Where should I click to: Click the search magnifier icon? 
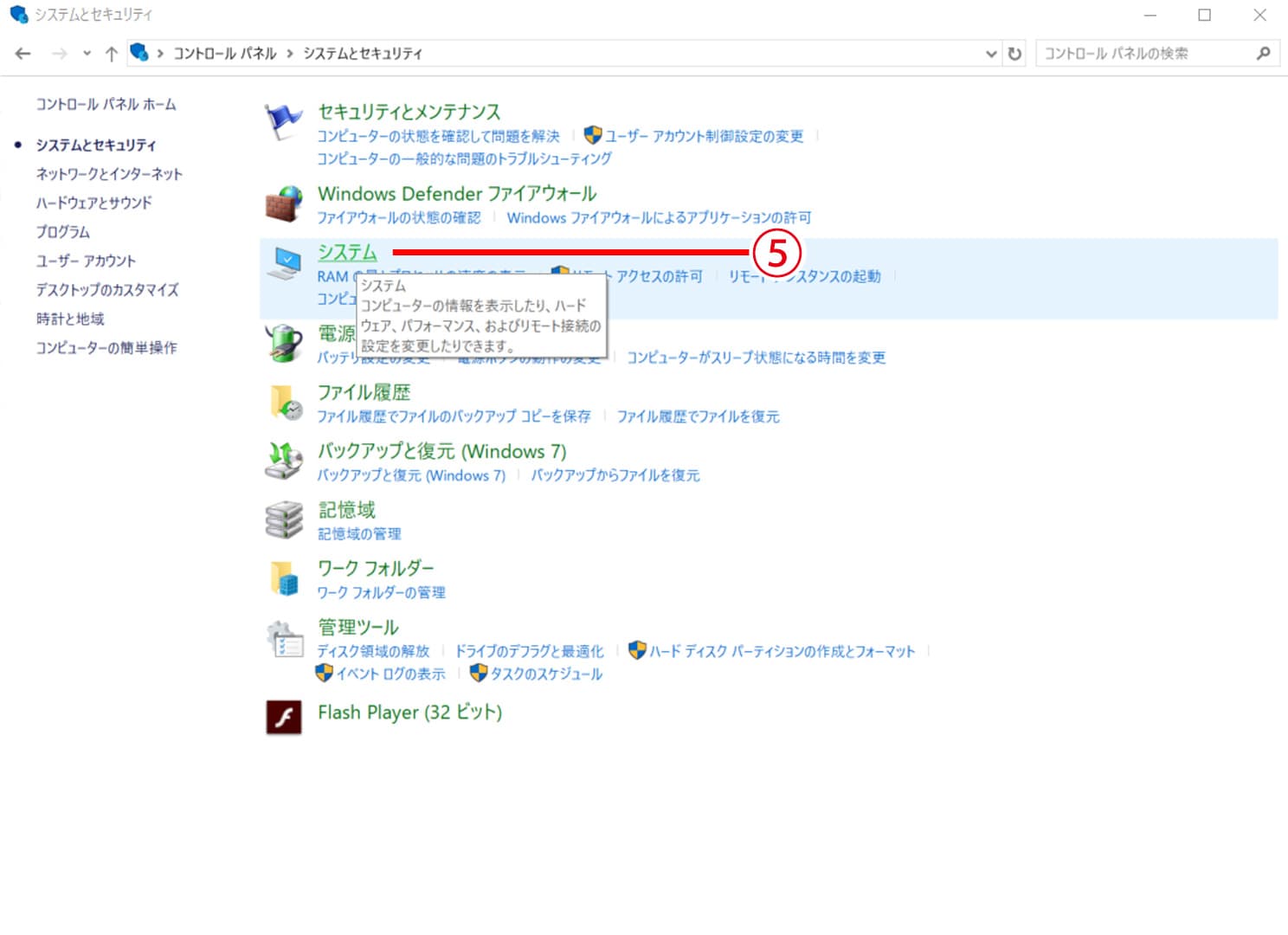pyautogui.click(x=1264, y=54)
